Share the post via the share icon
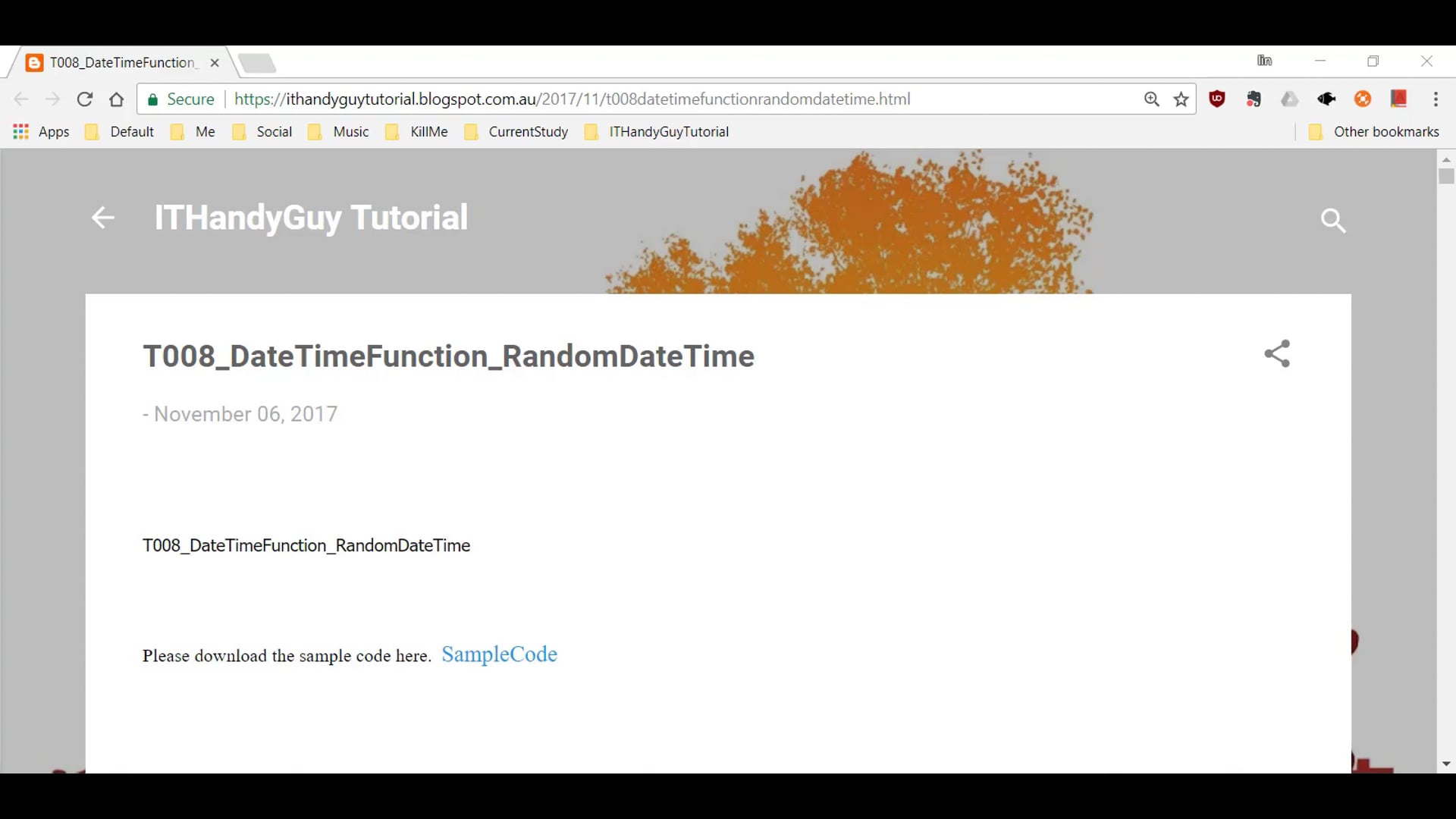The image size is (1456, 819). click(1277, 353)
